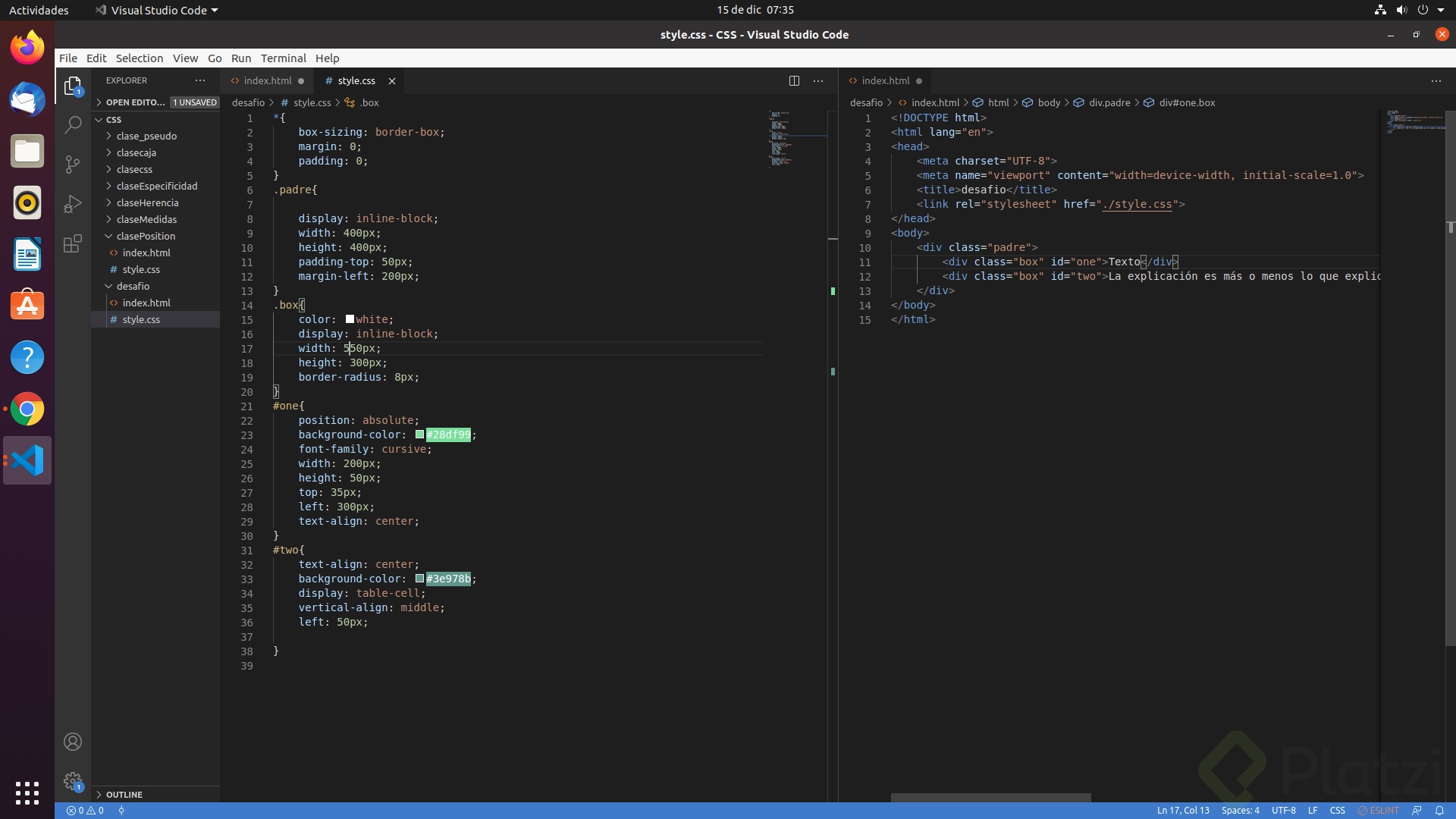Click #3e978b color swatch on line 33
Screen dimensions: 1456x819
pos(419,579)
